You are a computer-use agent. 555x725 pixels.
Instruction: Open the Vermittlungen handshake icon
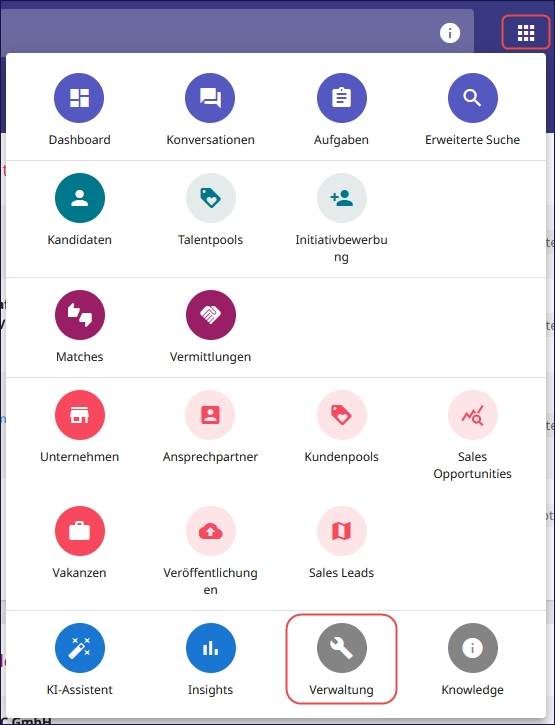point(210,315)
